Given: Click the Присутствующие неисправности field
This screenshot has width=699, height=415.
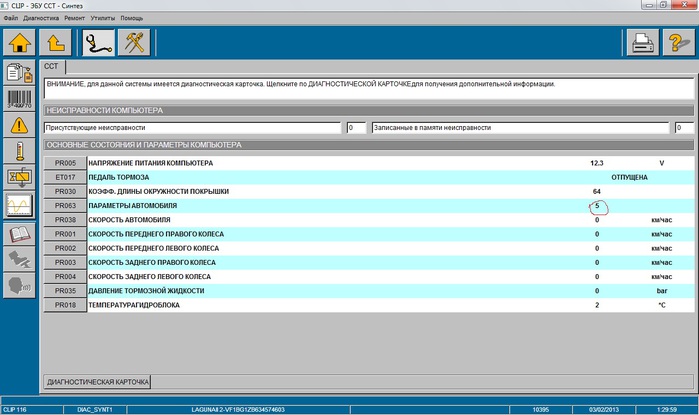Looking at the screenshot, I should pyautogui.click(x=193, y=128).
